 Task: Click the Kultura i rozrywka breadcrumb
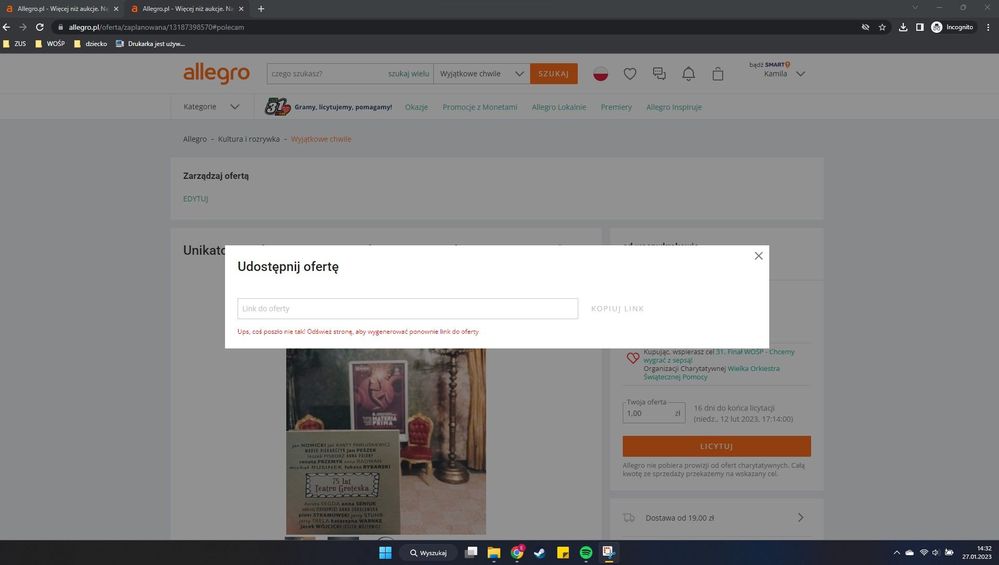[248, 139]
